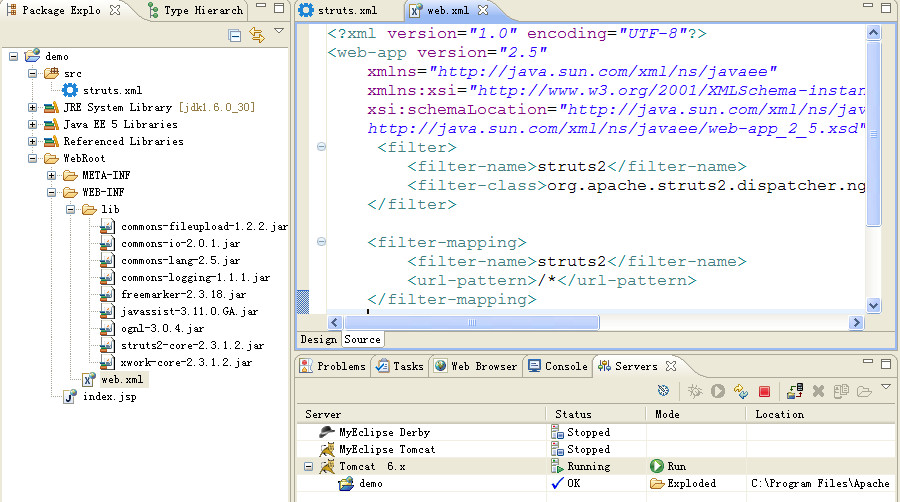Expand the JRE System Library node
Image resolution: width=900 pixels, height=502 pixels.
tap(33, 108)
